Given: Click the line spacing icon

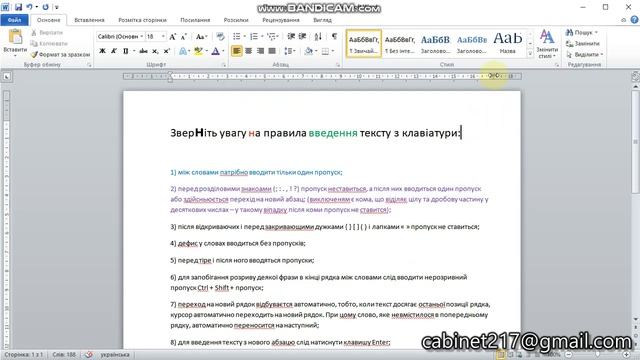Looking at the screenshot, I should point(288,51).
